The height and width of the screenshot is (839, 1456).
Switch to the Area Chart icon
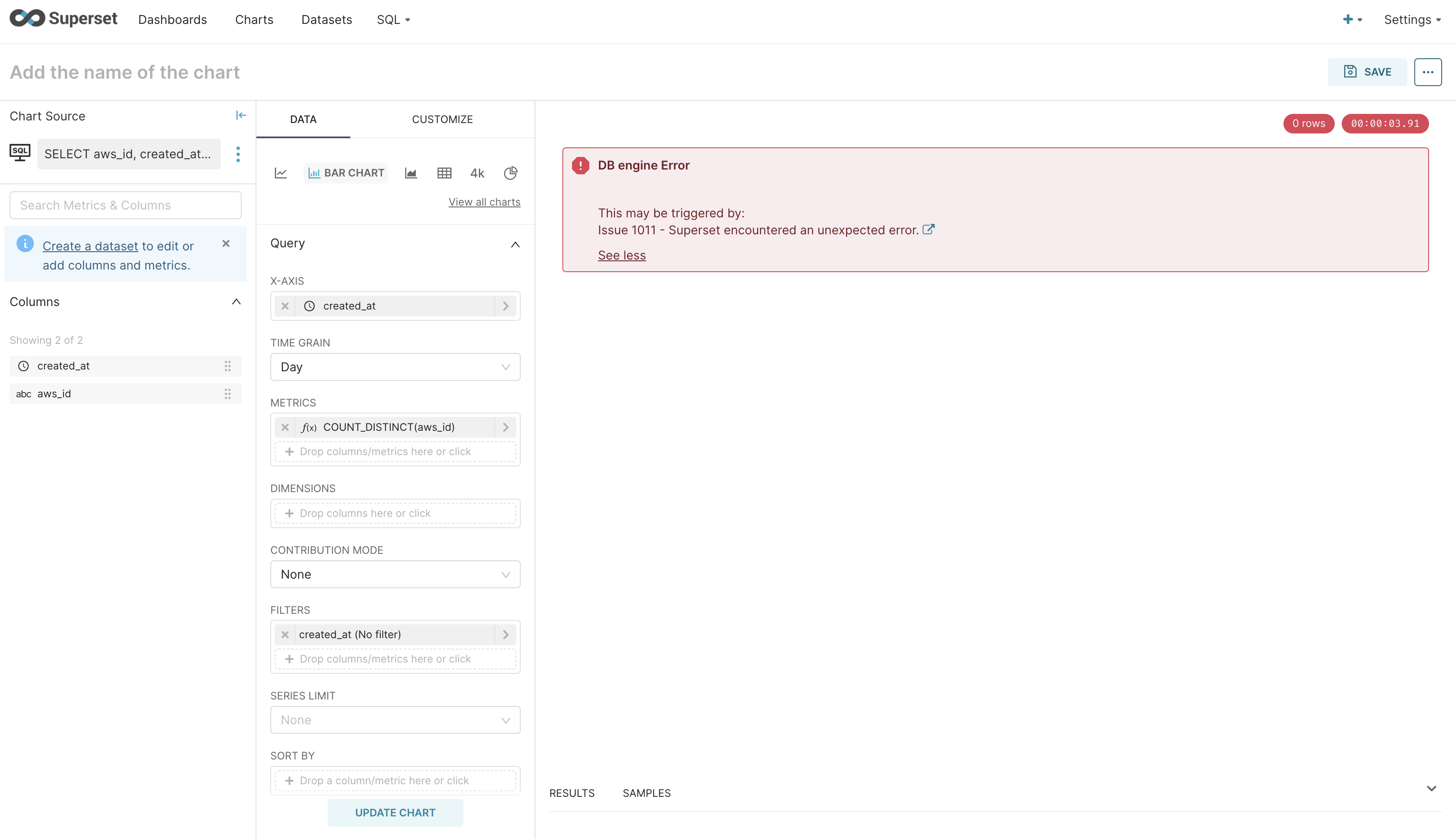tap(410, 173)
